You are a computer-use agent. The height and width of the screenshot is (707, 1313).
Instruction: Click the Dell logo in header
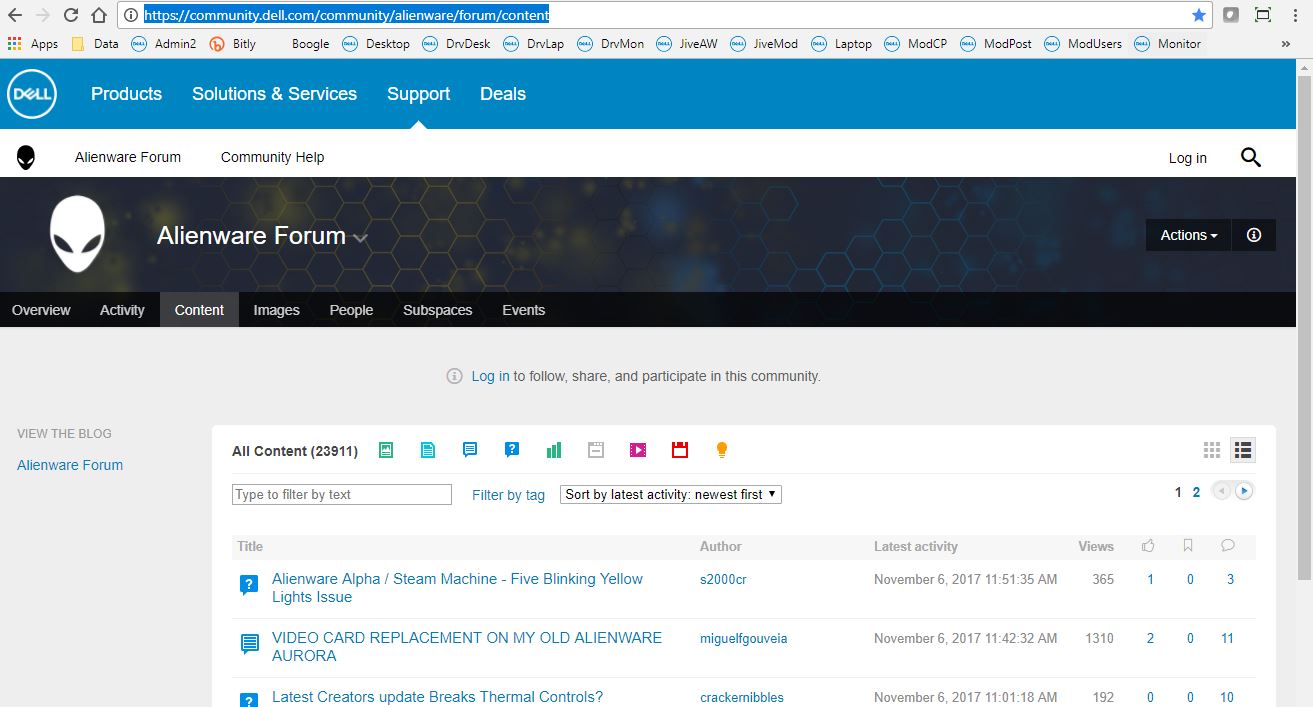click(32, 94)
